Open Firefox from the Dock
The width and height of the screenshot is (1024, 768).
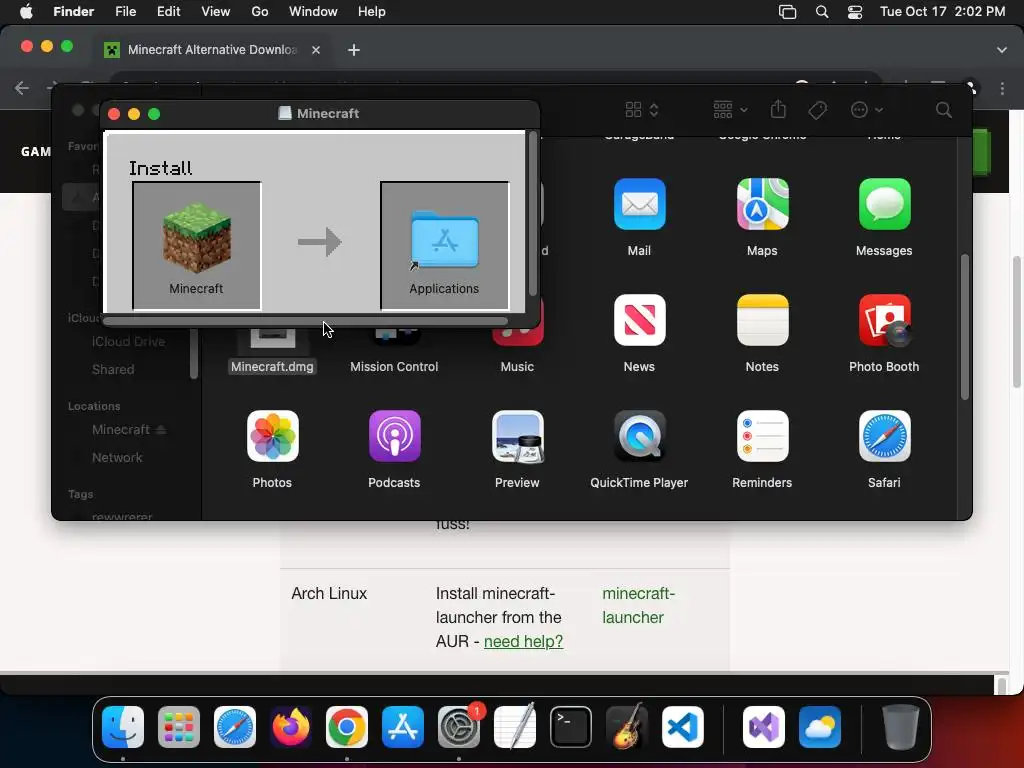click(x=291, y=727)
